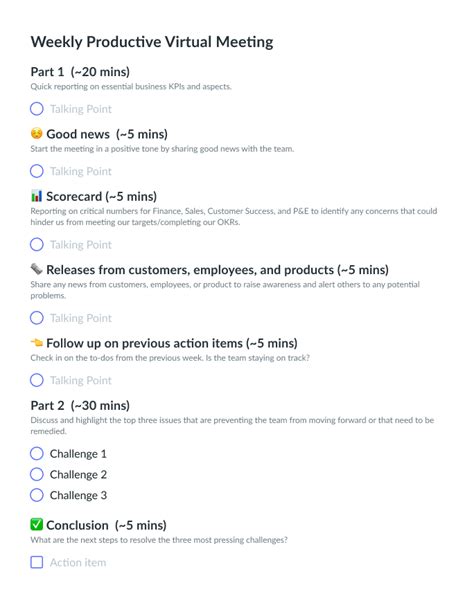
Task: Toggle the Talking Point circle under Part 1
Action: click(x=37, y=109)
